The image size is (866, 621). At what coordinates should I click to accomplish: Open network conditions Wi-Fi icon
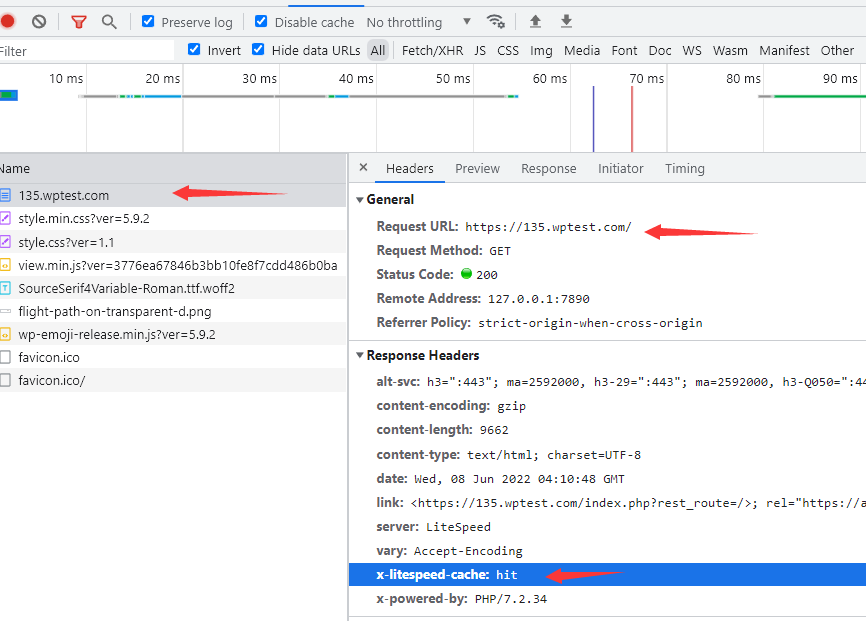tap(495, 21)
